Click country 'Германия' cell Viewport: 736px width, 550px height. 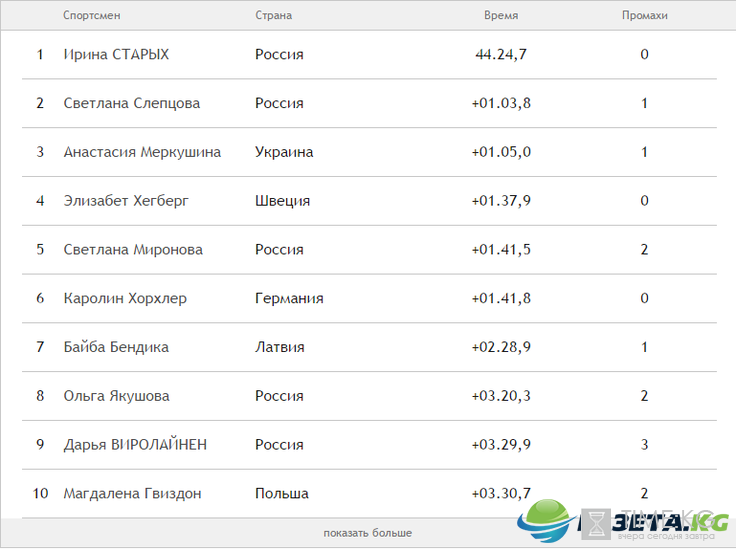[289, 298]
